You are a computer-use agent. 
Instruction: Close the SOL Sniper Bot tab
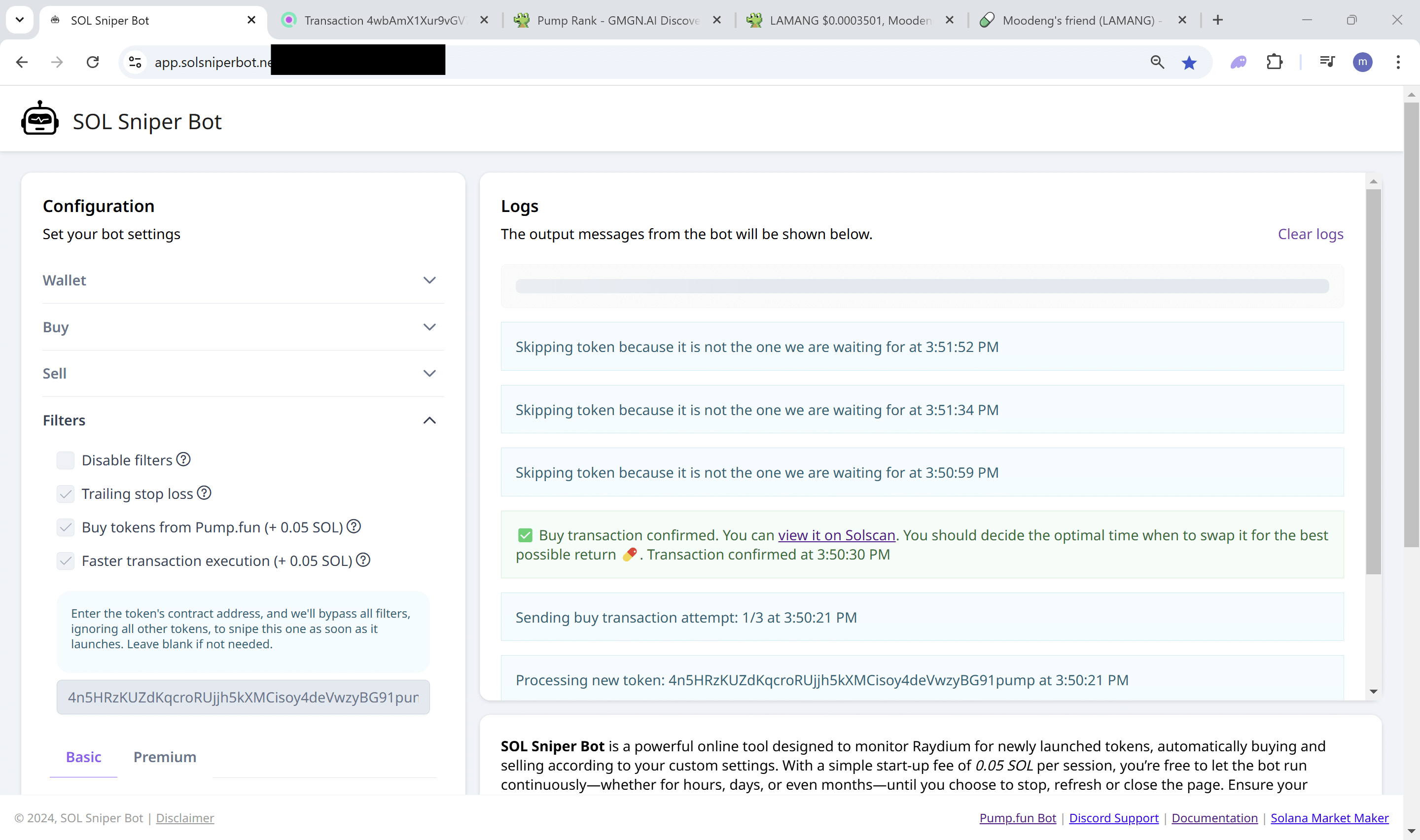(x=251, y=20)
